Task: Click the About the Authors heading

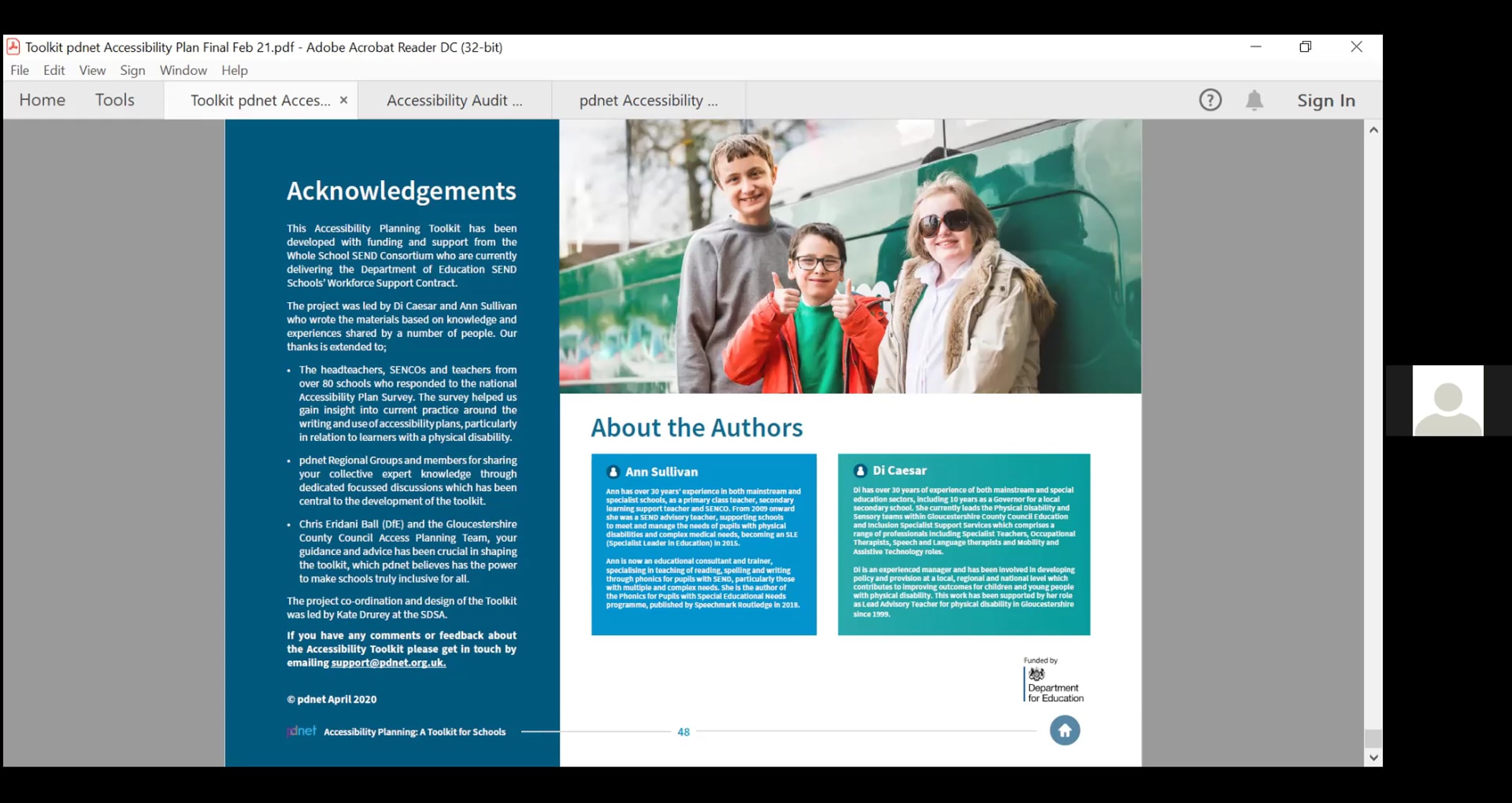Action: pos(697,428)
